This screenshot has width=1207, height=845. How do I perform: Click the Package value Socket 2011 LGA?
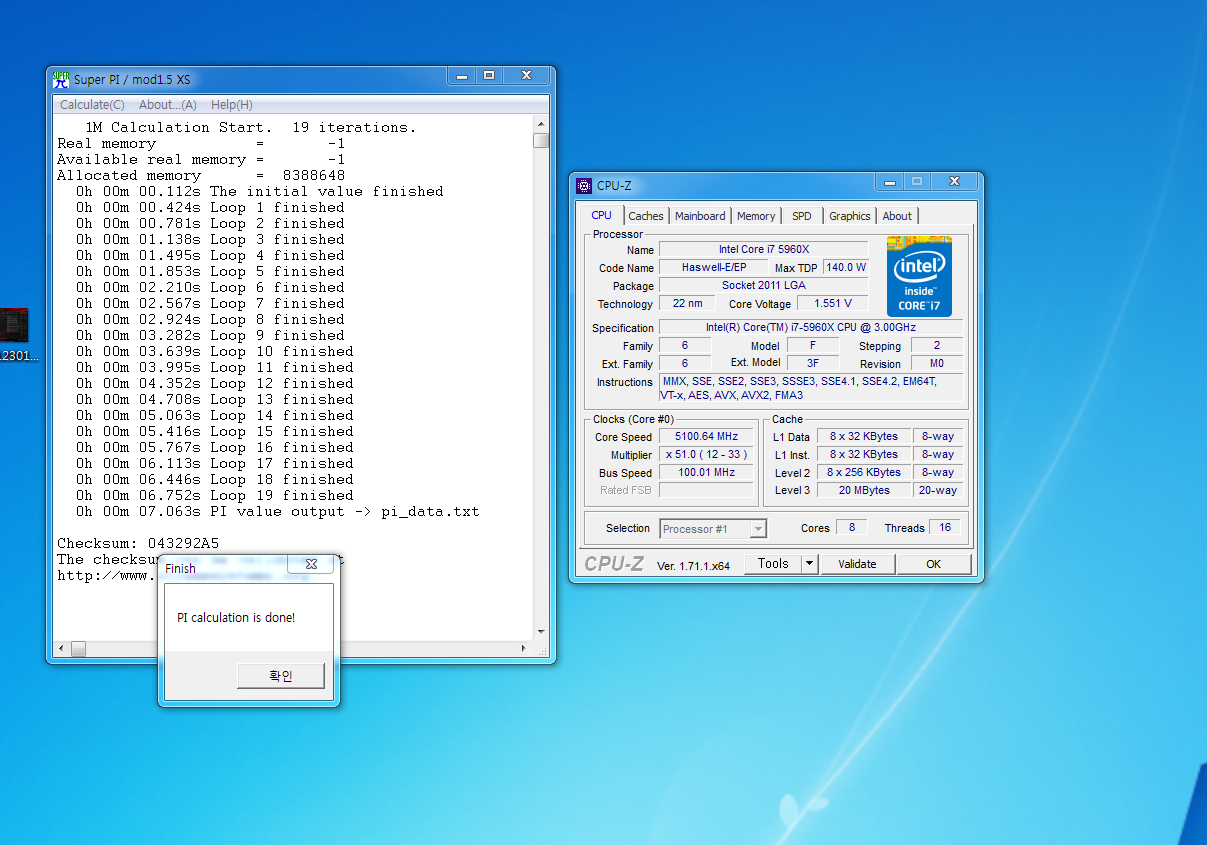pos(764,286)
